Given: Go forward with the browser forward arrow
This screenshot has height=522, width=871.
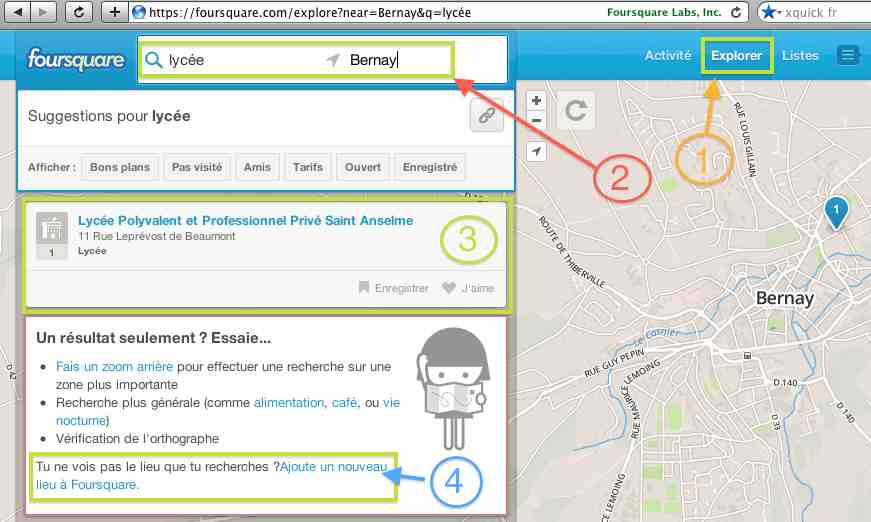Looking at the screenshot, I should coord(43,12).
